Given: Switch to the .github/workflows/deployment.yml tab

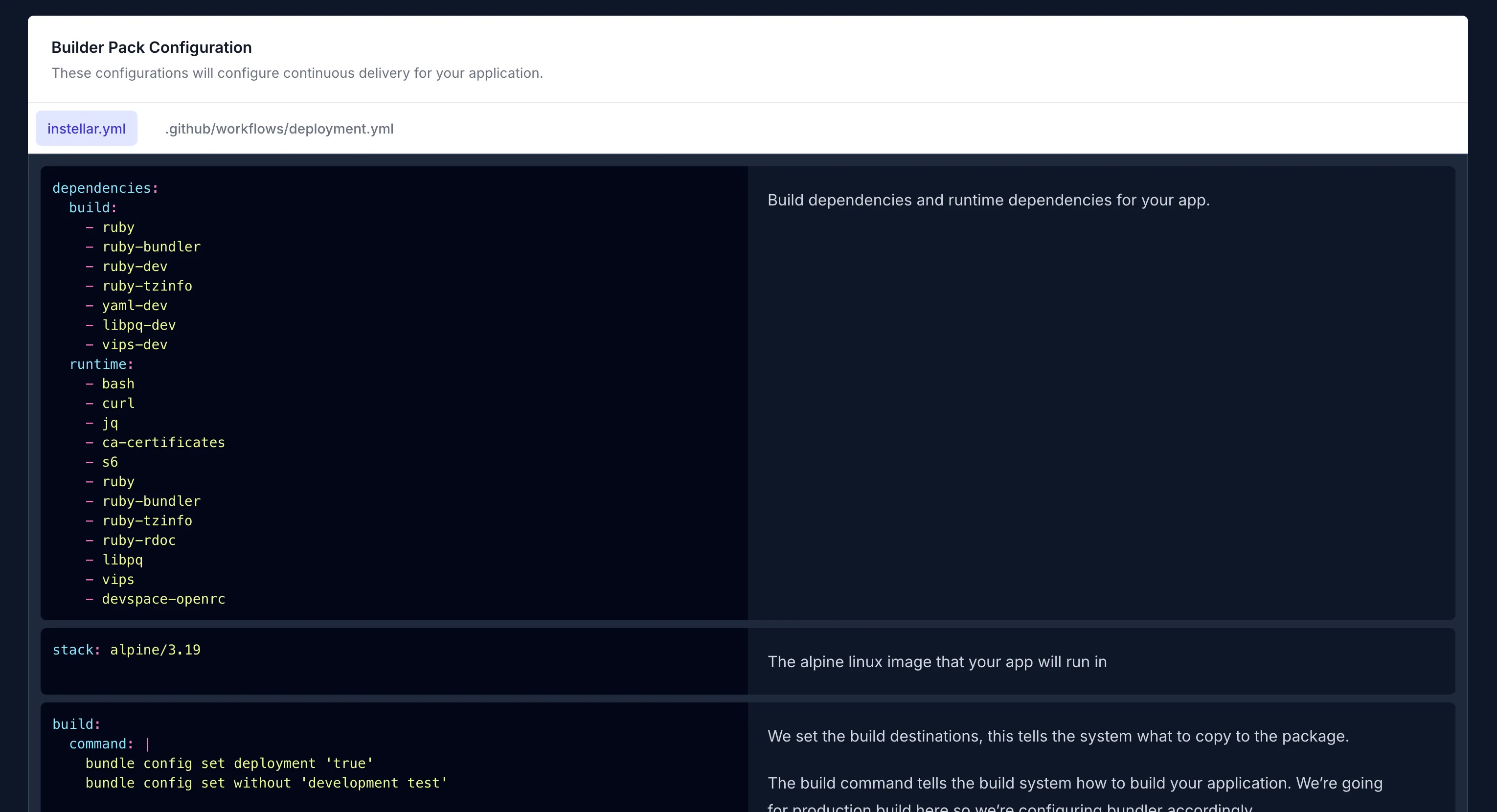Looking at the screenshot, I should [x=279, y=129].
